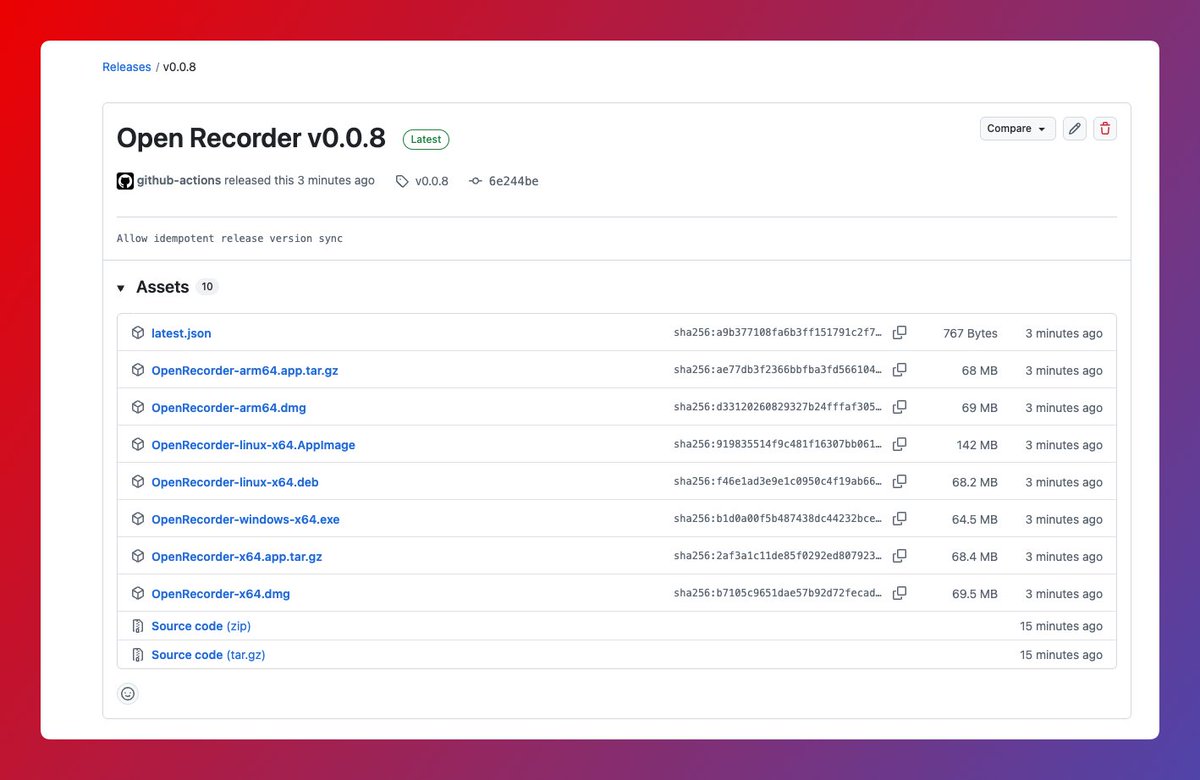Click the zip file icon beside Source code (tar.gz)

pyautogui.click(x=138, y=655)
